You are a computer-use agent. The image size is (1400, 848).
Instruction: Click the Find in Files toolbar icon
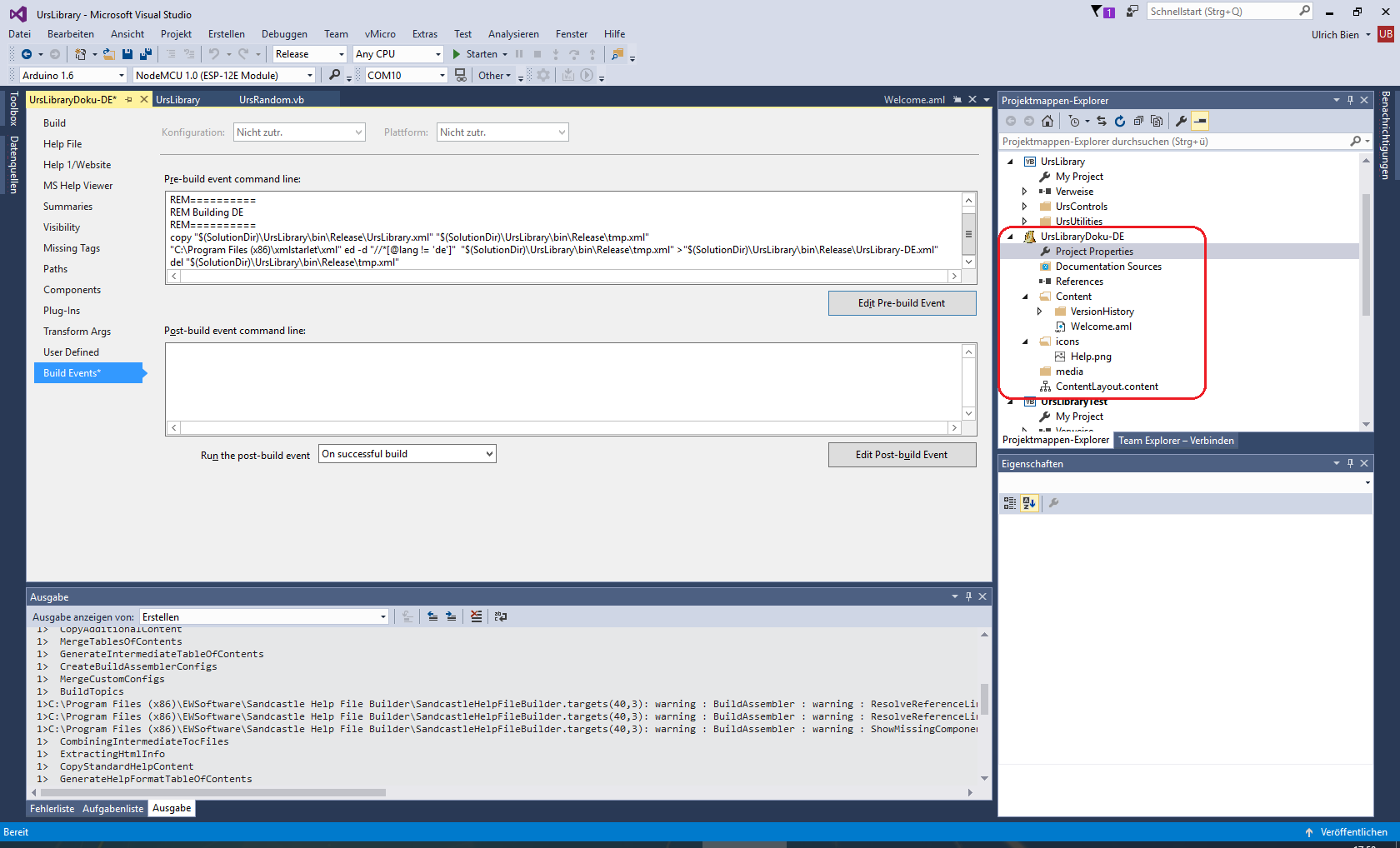(x=617, y=54)
